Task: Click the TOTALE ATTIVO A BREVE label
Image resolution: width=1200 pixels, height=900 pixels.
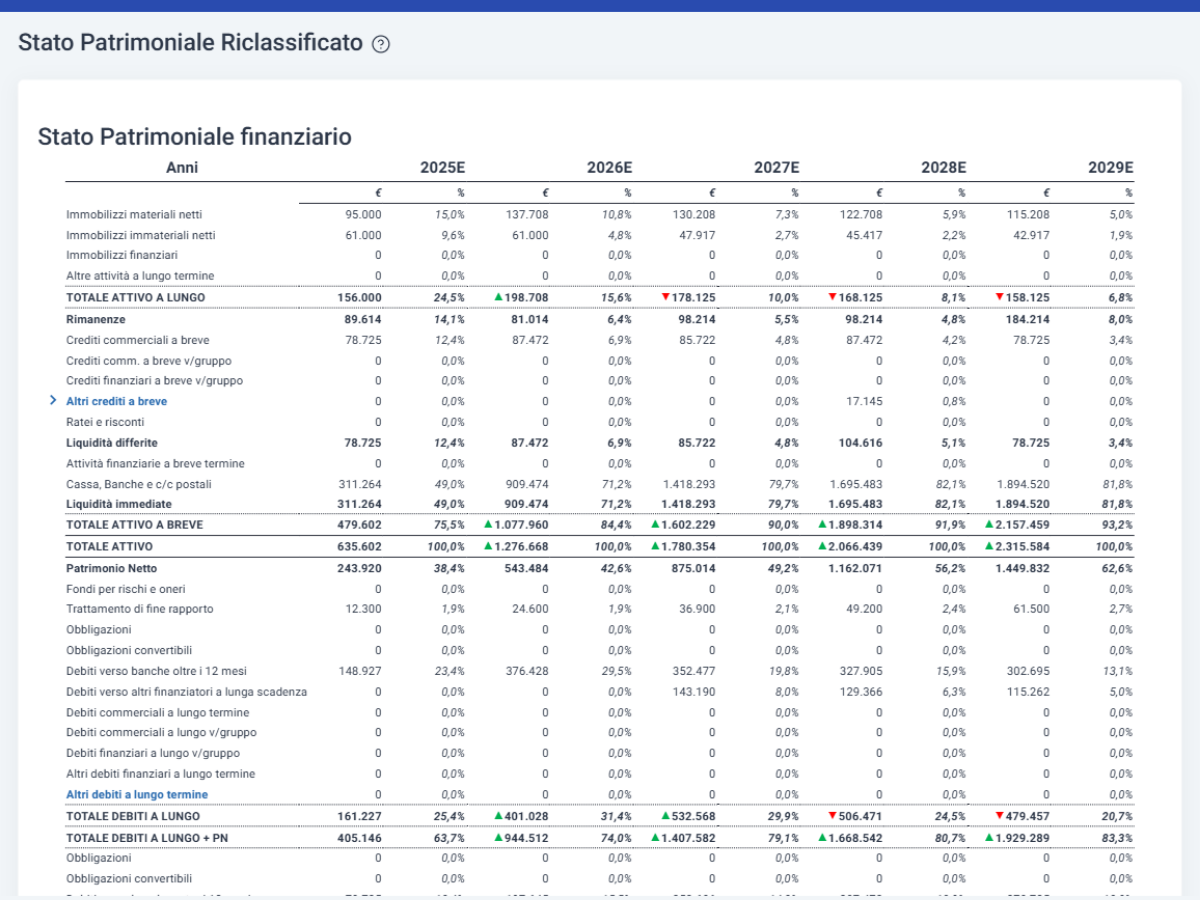Action: pyautogui.click(x=134, y=524)
